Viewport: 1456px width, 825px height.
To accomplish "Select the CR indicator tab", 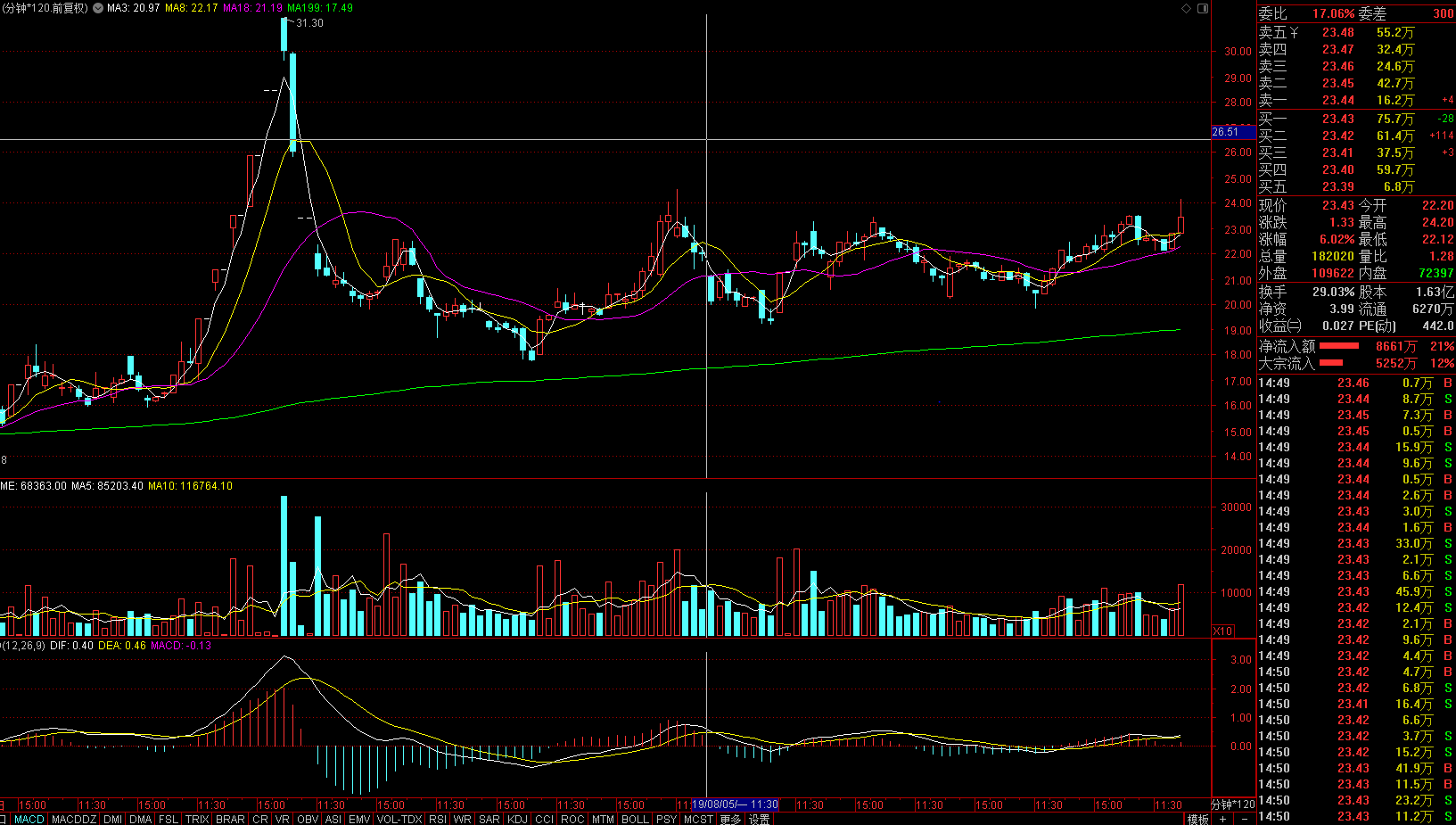I will click(260, 819).
